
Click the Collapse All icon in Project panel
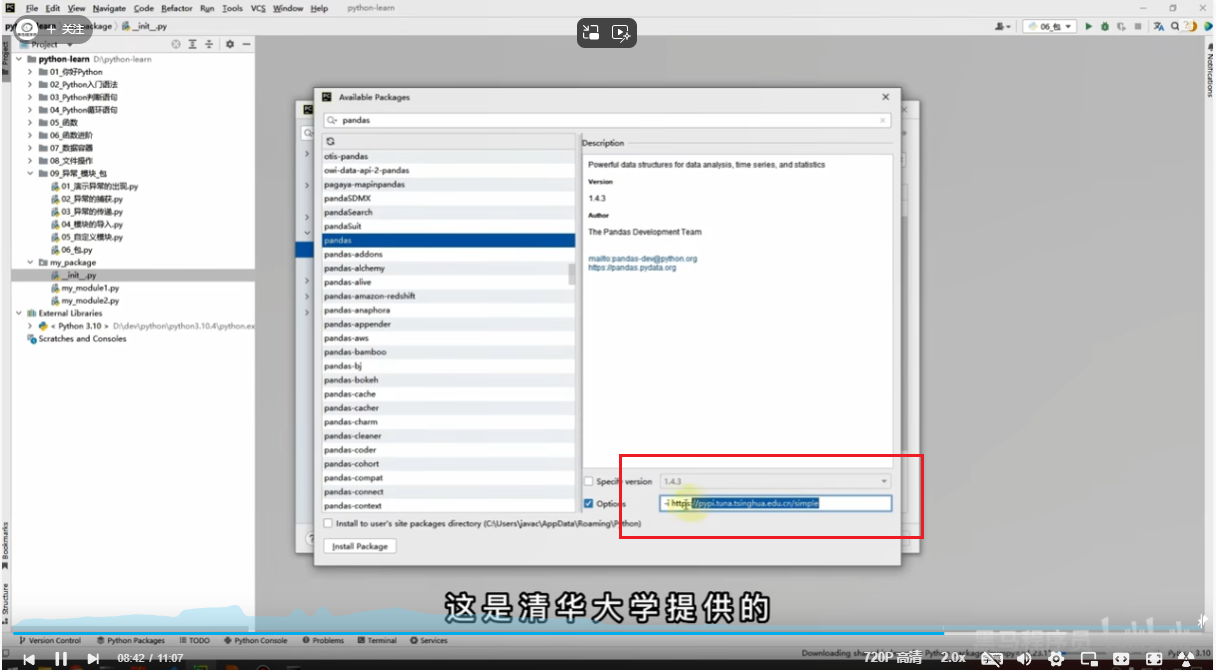point(209,44)
